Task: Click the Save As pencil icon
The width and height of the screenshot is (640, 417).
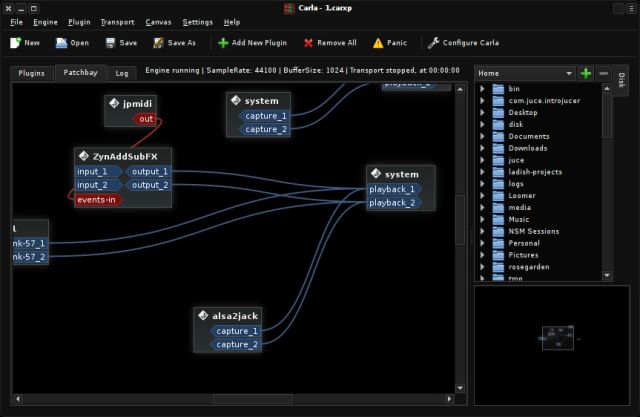Action: [x=158, y=43]
